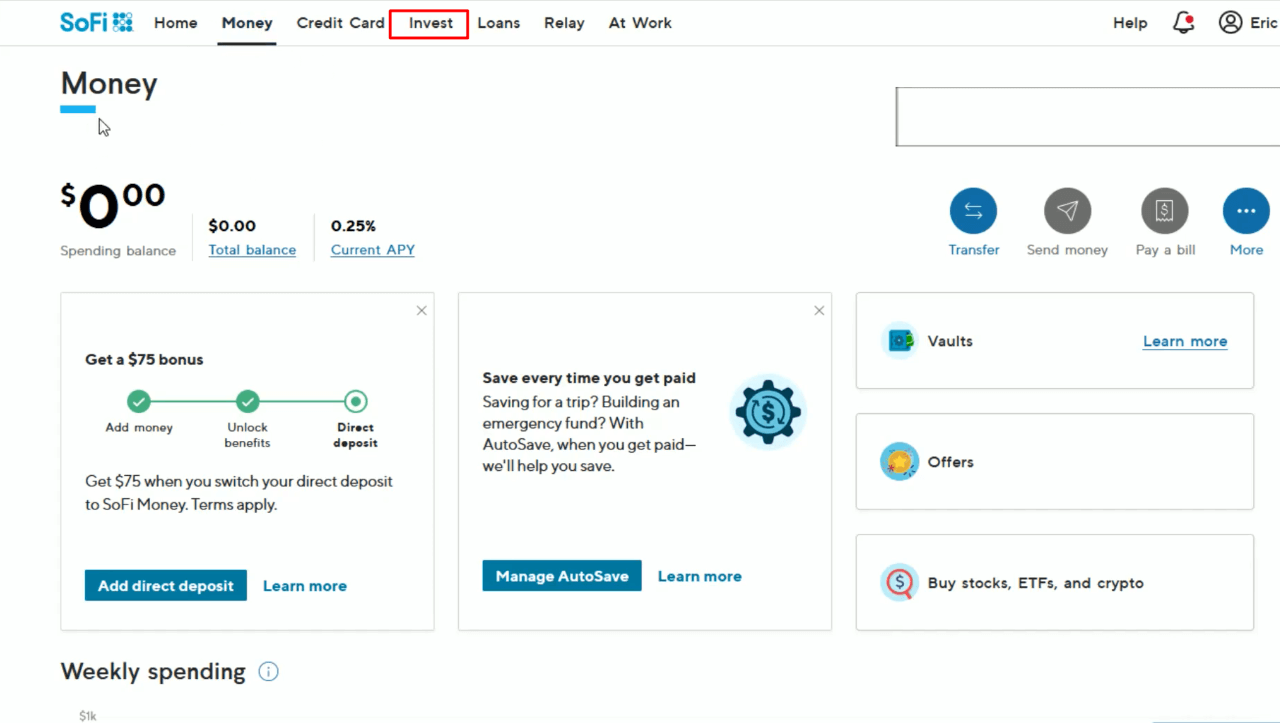Go to the Home tab
The image size is (1280, 723).
click(176, 23)
